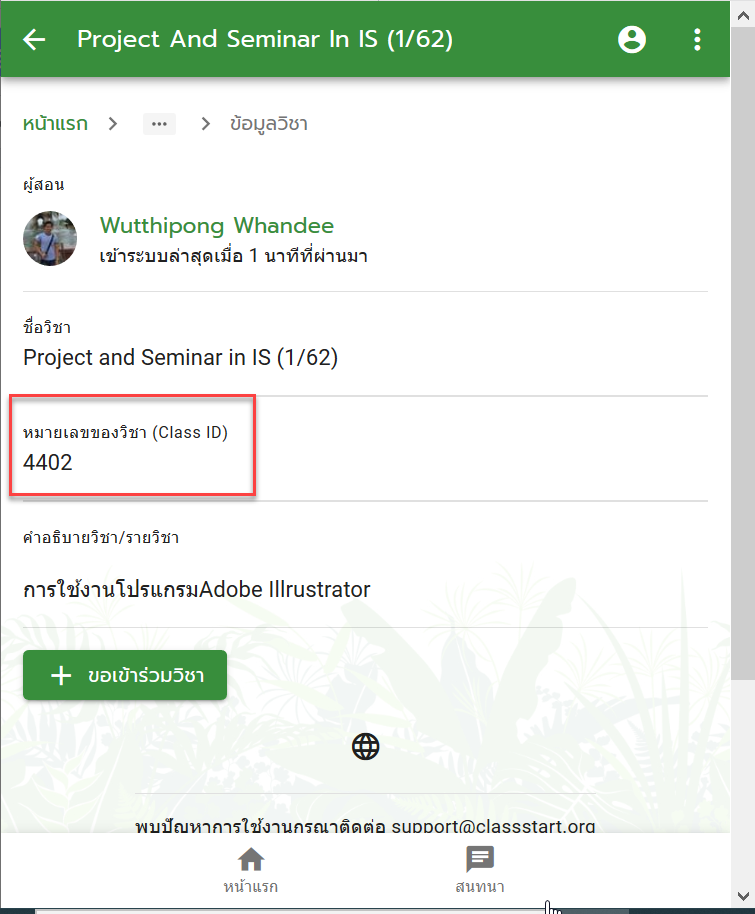Open the three-dot more options menu
Screen dimensions: 755x914
[697, 40]
